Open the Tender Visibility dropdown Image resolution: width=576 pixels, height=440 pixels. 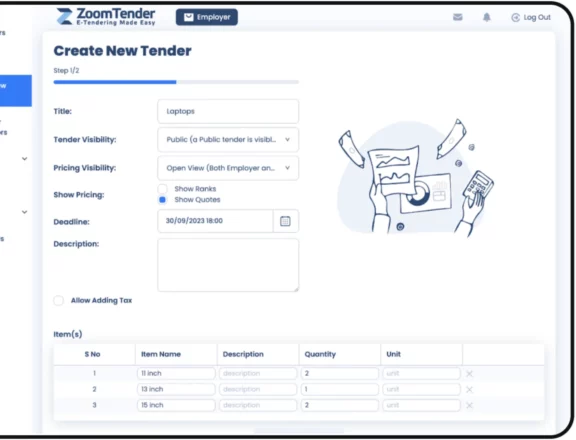(228, 140)
